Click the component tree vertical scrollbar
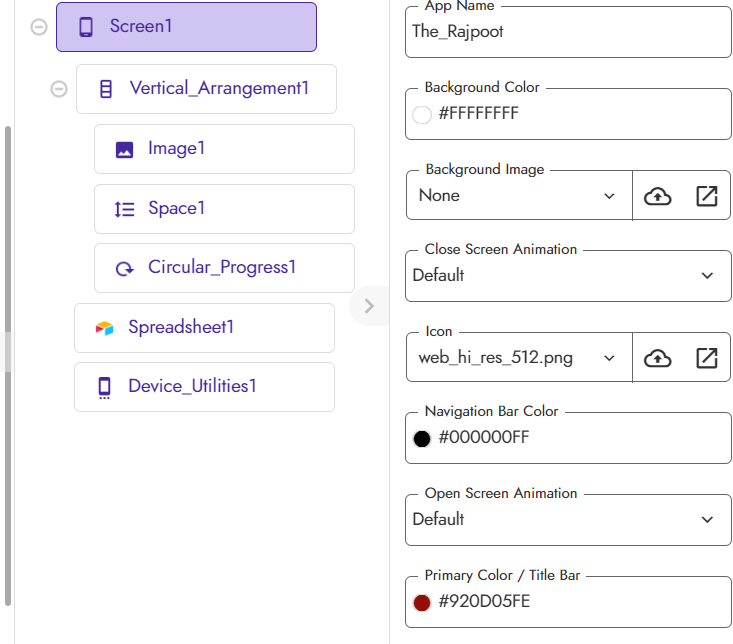This screenshot has width=733, height=644. 7,366
